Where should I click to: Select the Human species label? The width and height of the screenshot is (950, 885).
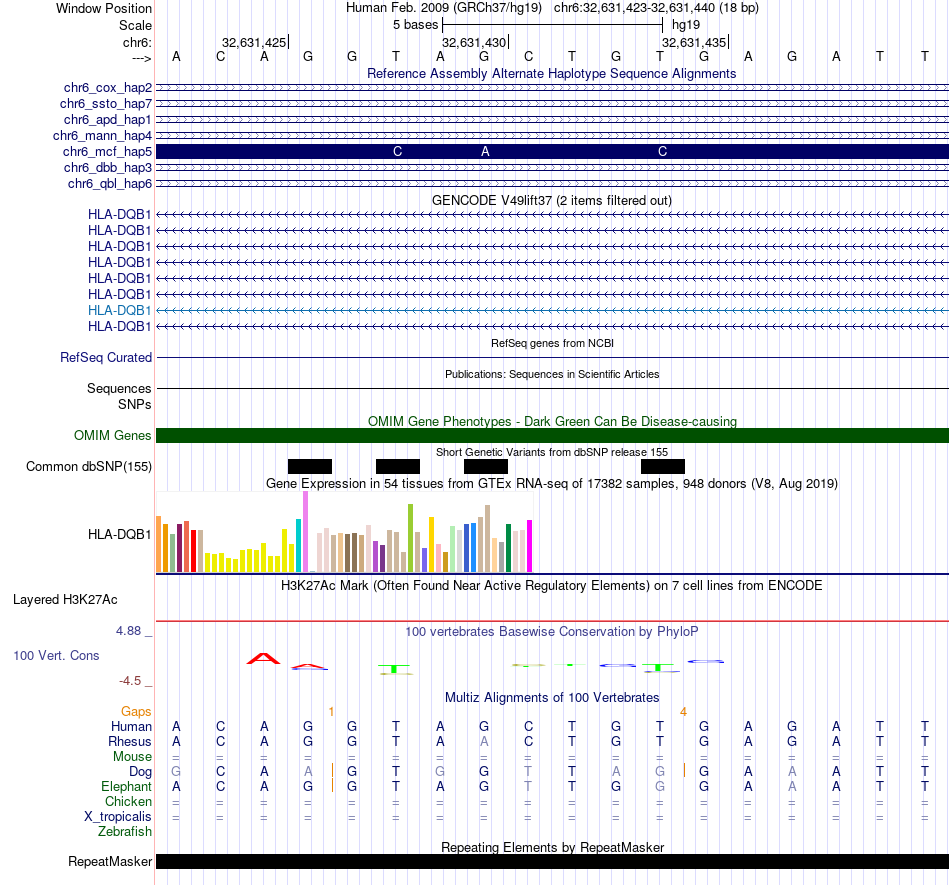[x=131, y=726]
